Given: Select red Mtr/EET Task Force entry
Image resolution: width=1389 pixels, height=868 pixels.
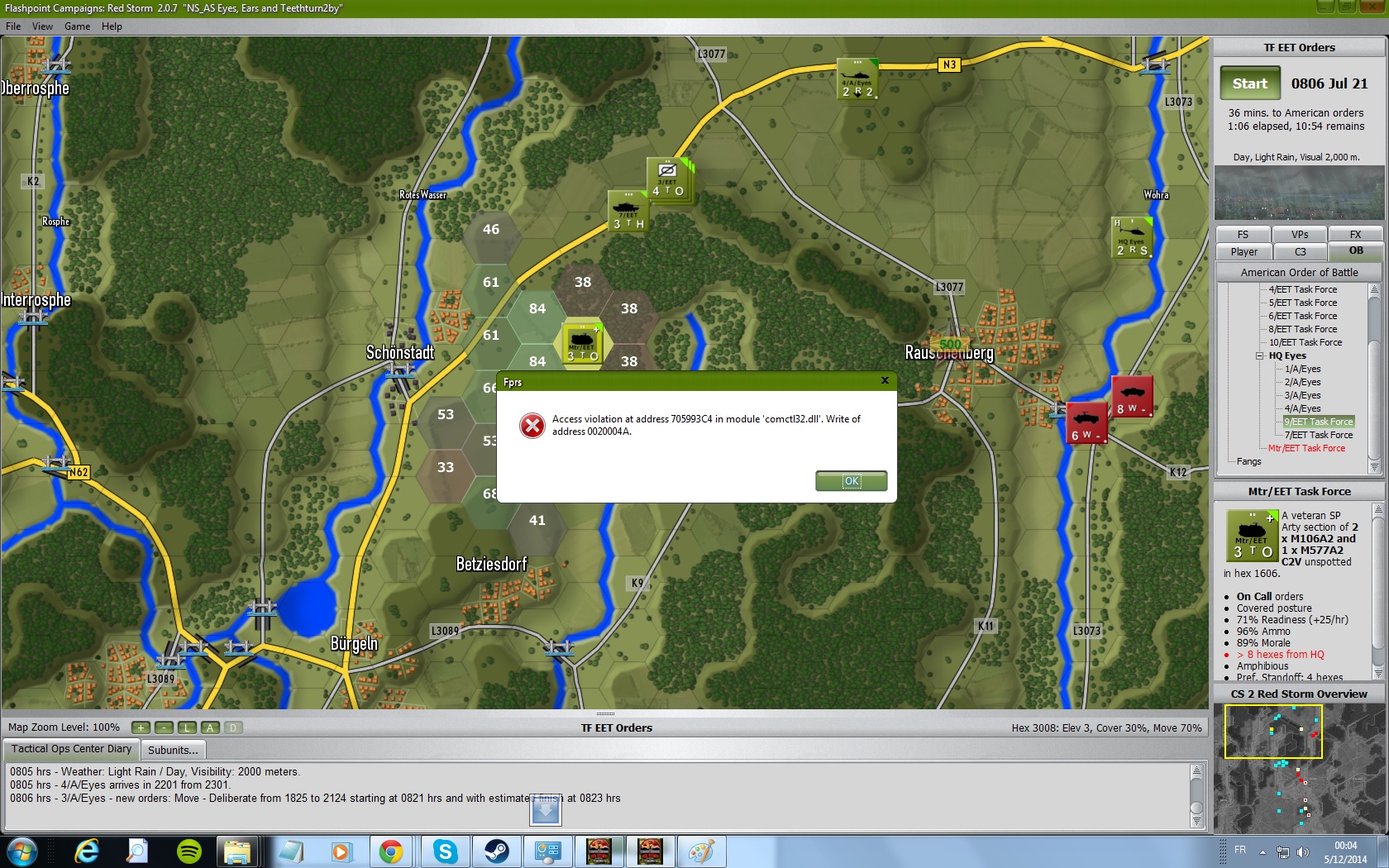Looking at the screenshot, I should [1306, 448].
